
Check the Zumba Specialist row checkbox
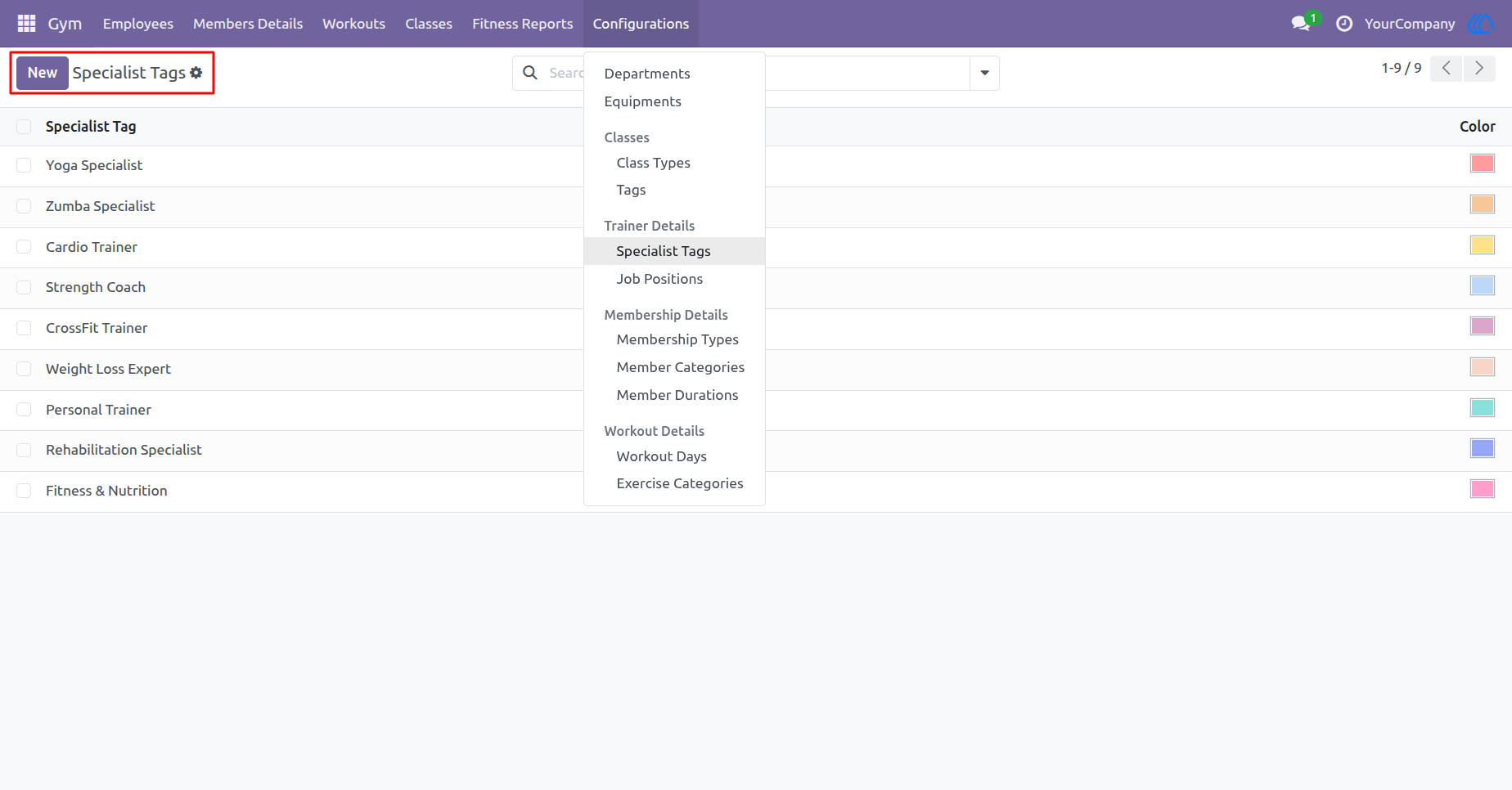tap(24, 206)
